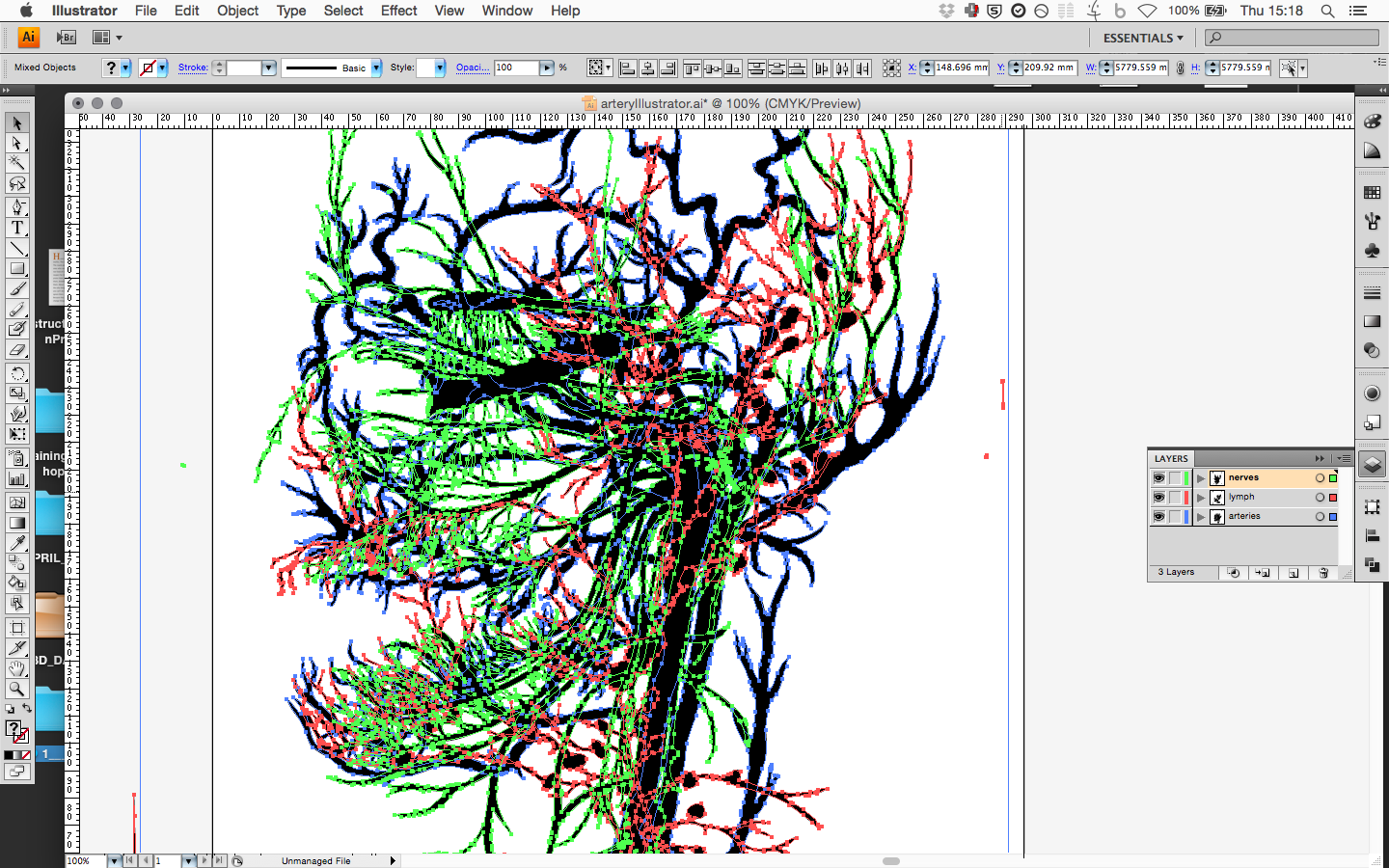The image size is (1389, 868).
Task: Hide the lymph layer
Action: tap(1158, 497)
